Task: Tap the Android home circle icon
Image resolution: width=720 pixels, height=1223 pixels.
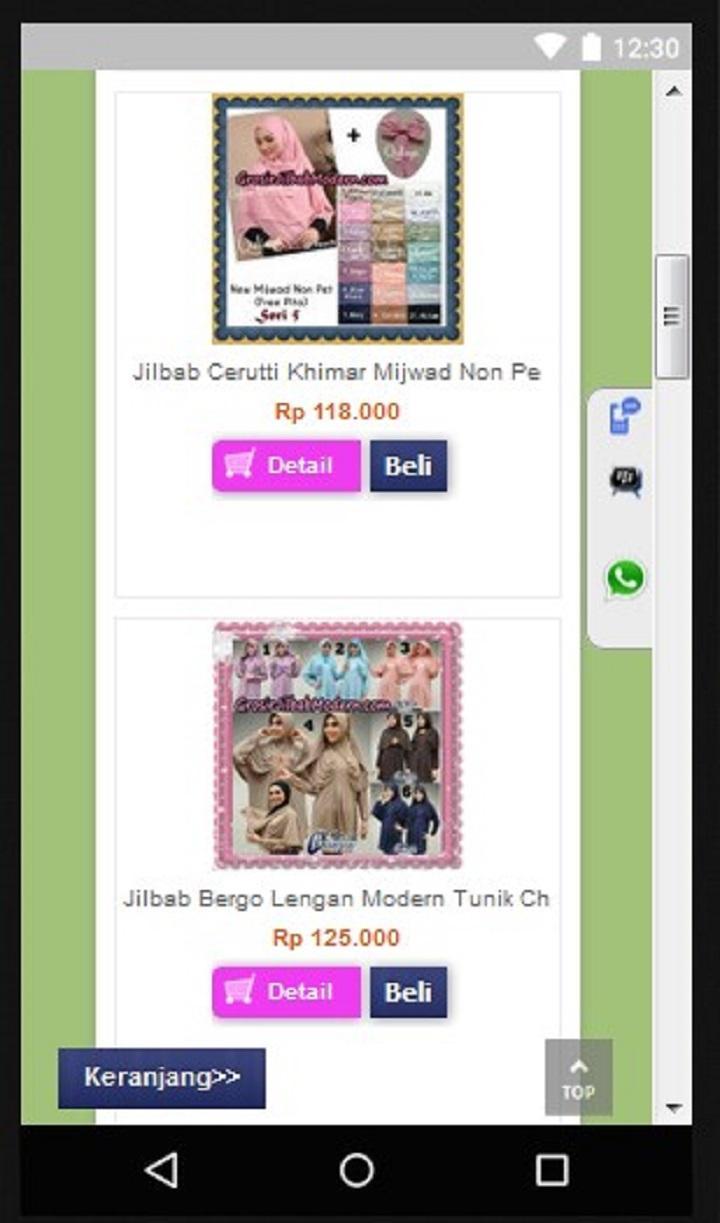Action: point(357,1170)
